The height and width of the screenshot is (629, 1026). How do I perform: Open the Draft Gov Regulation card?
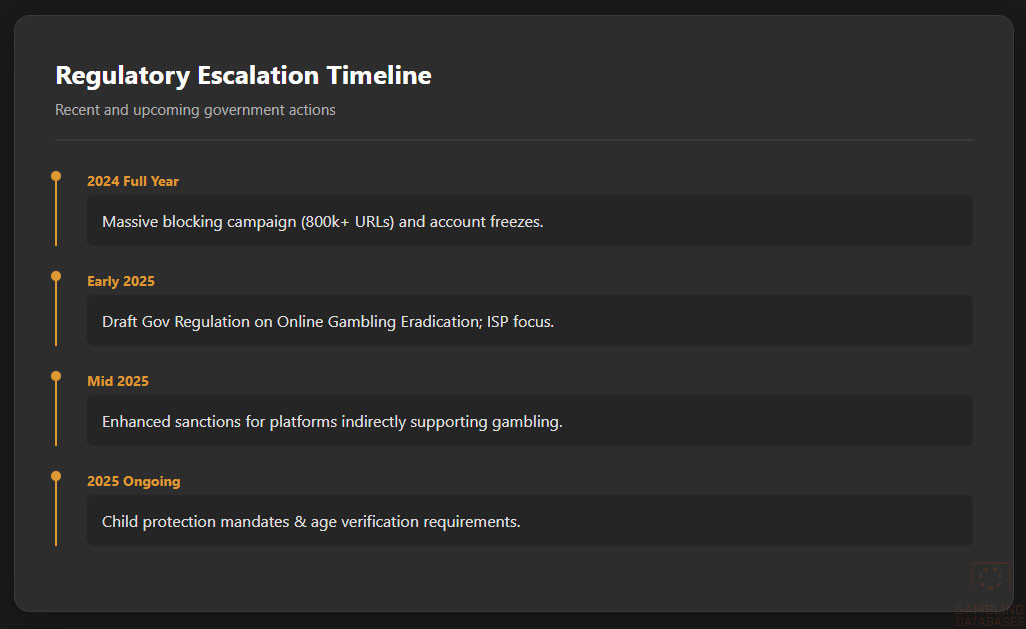(529, 321)
